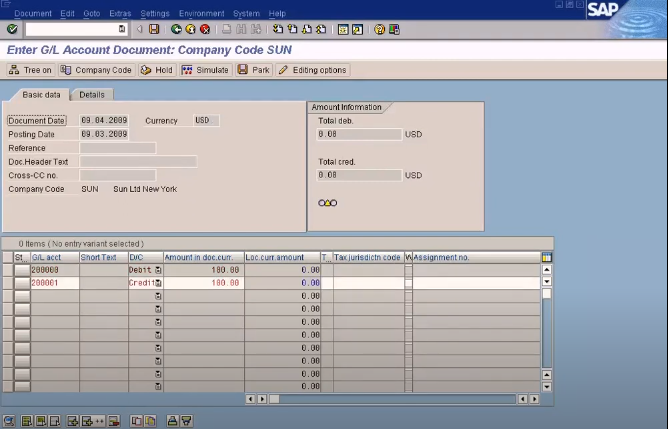Click the red Cancel icon
Viewport: 668px width, 429px height.
tap(205, 29)
